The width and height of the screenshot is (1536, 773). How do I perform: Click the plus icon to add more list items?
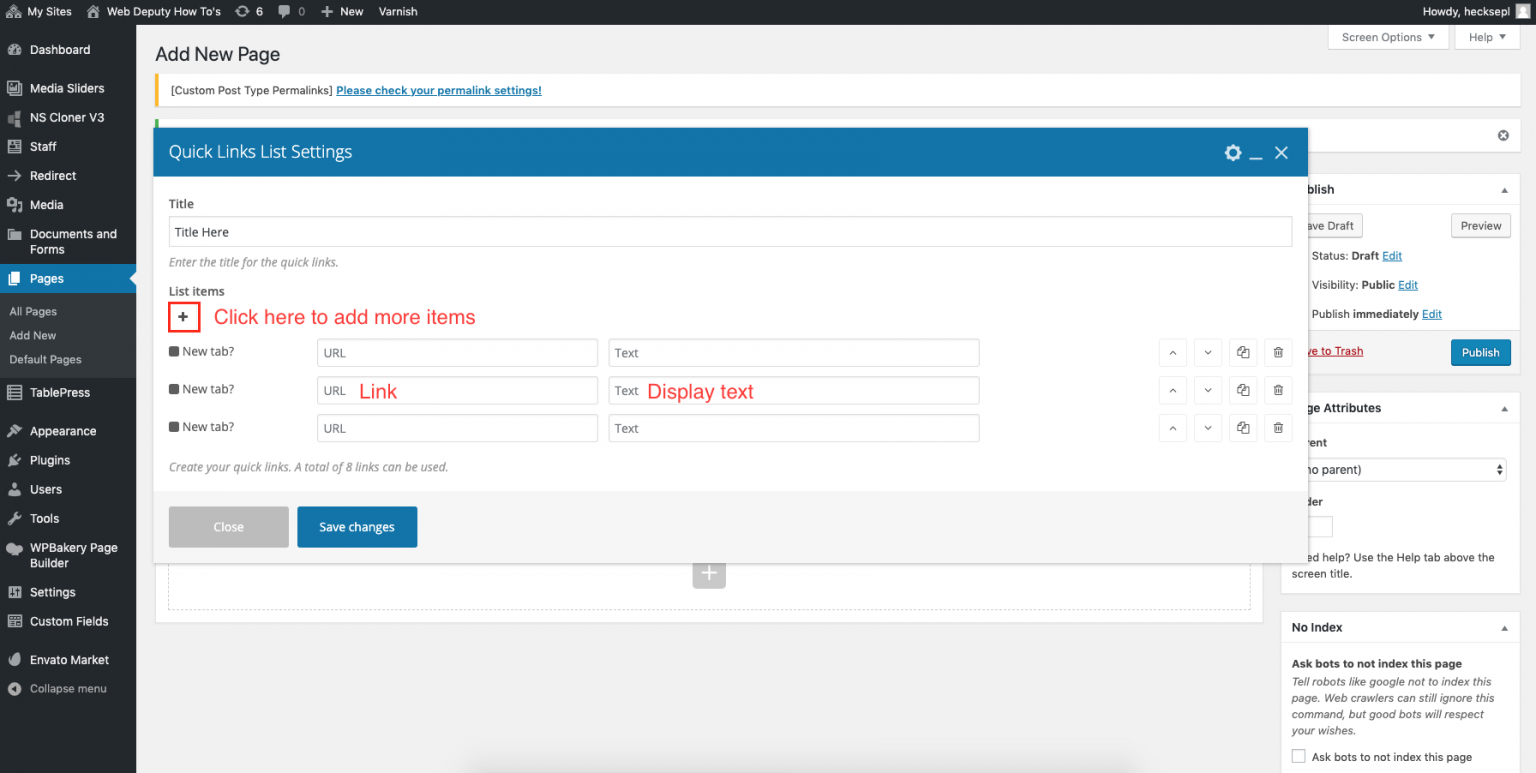[x=184, y=317]
